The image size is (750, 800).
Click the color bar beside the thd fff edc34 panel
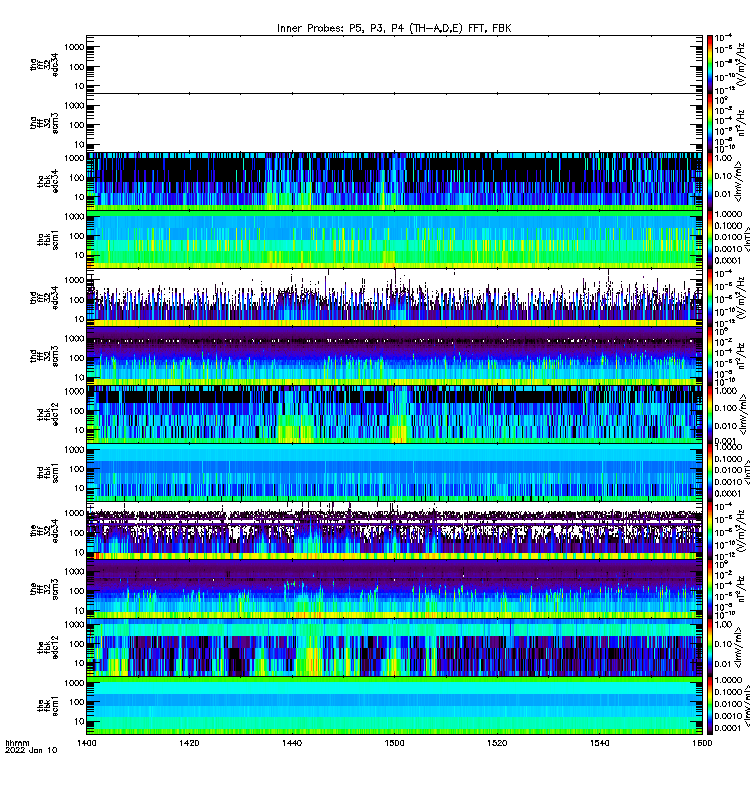click(710, 297)
